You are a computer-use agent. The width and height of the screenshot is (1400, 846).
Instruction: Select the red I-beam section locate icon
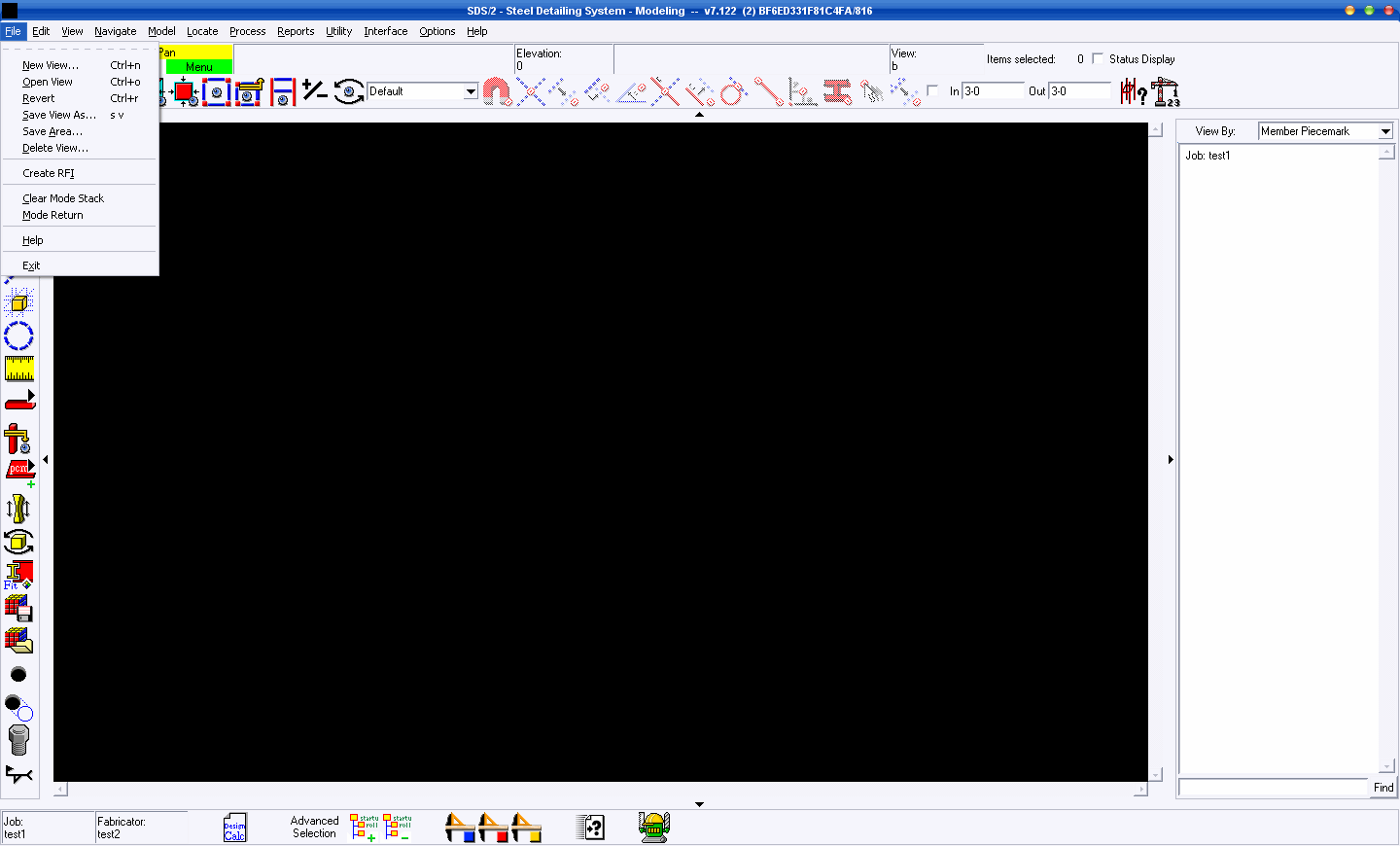pos(837,91)
